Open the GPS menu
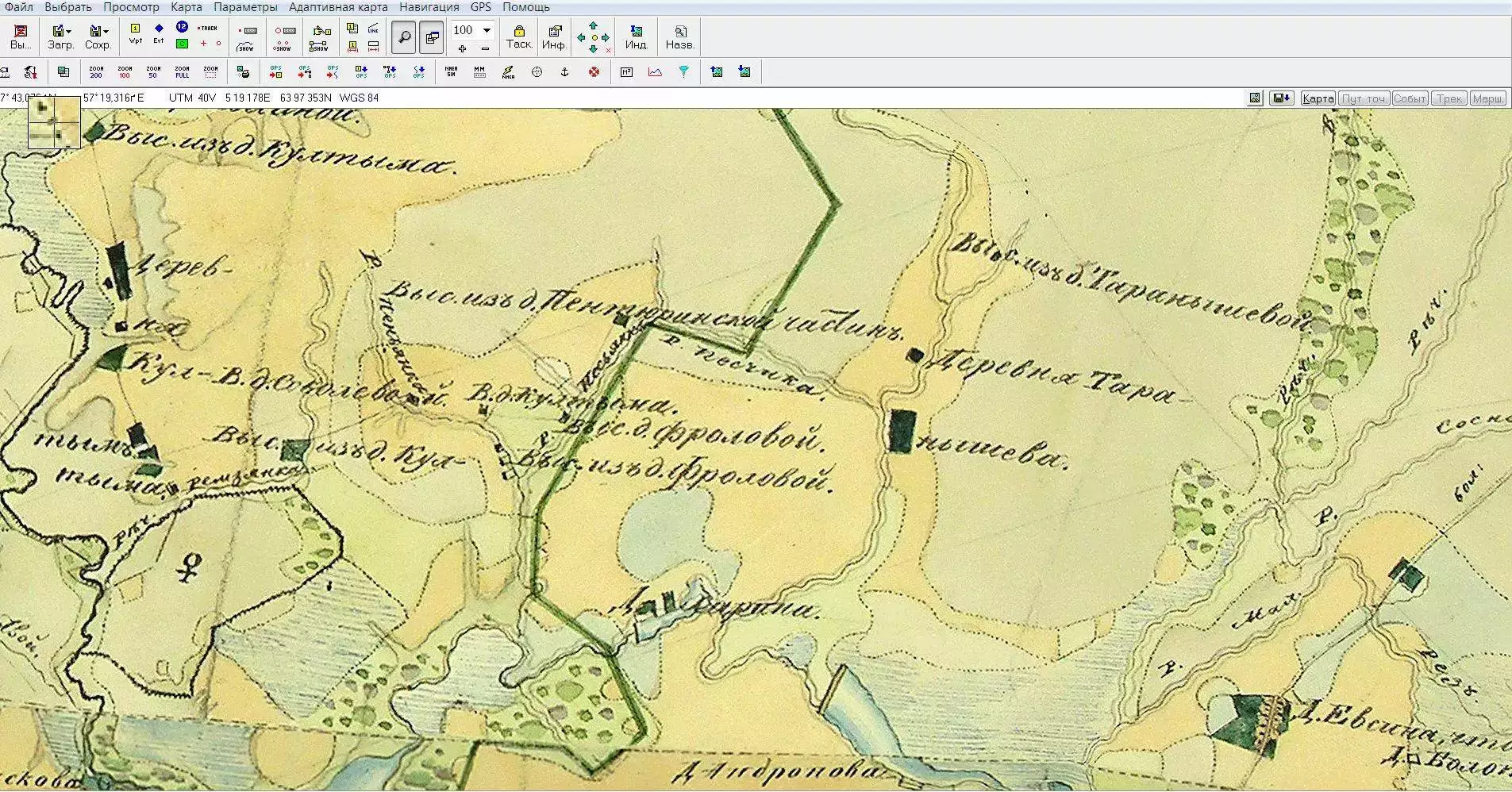 pyautogui.click(x=480, y=7)
